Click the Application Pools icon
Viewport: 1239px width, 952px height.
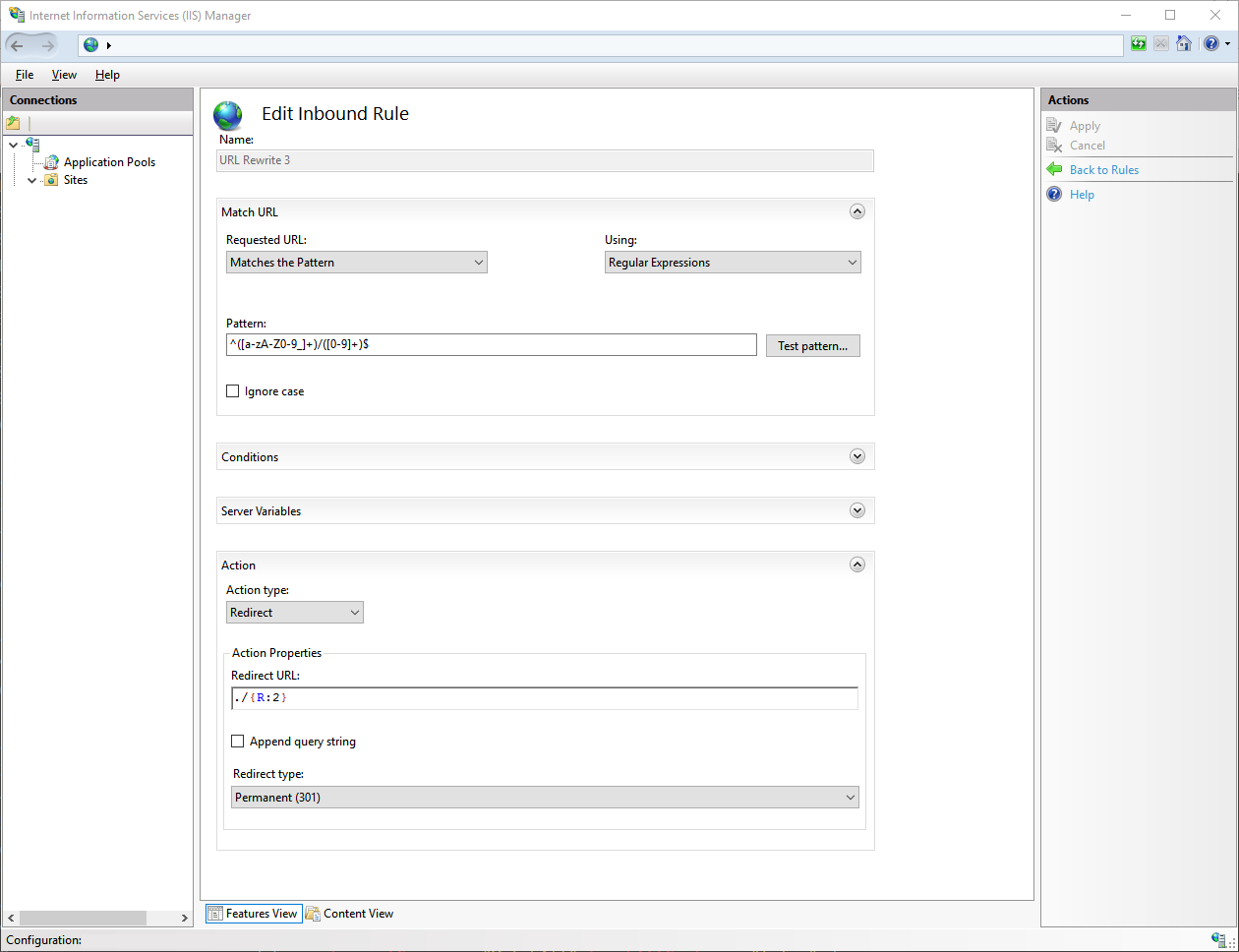pos(51,162)
